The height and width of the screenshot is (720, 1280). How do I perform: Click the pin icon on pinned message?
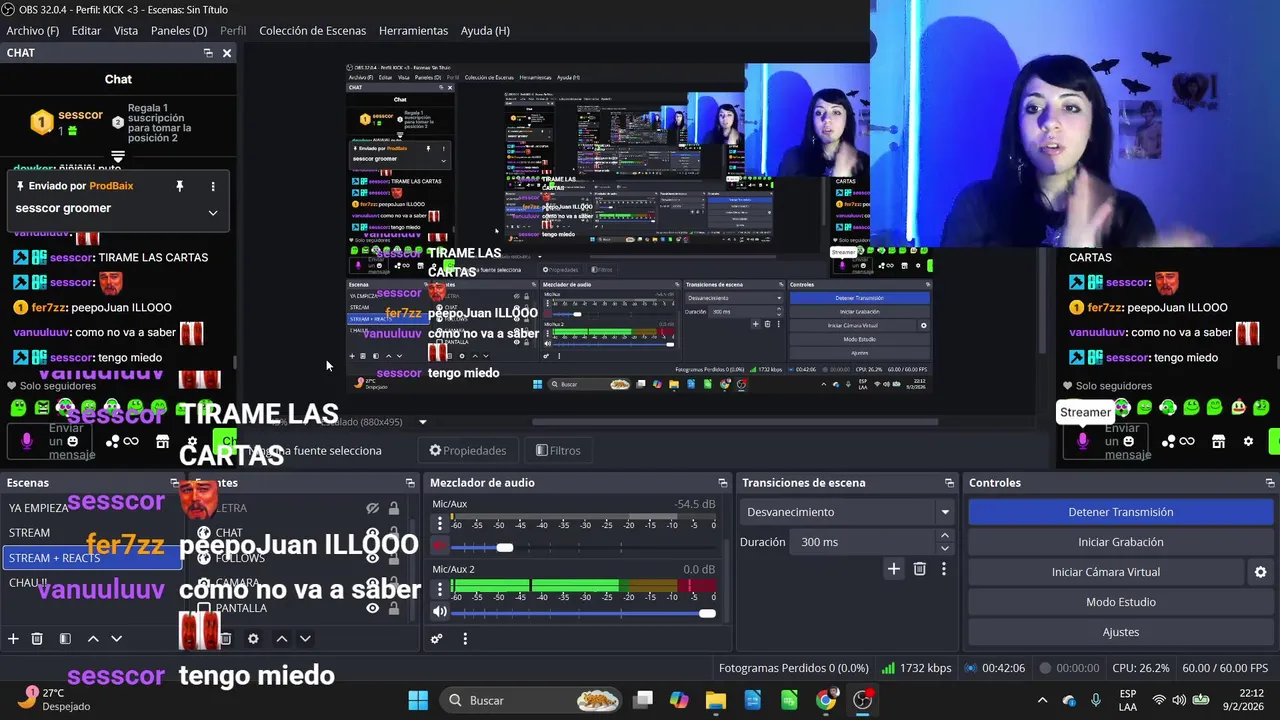coord(180,186)
